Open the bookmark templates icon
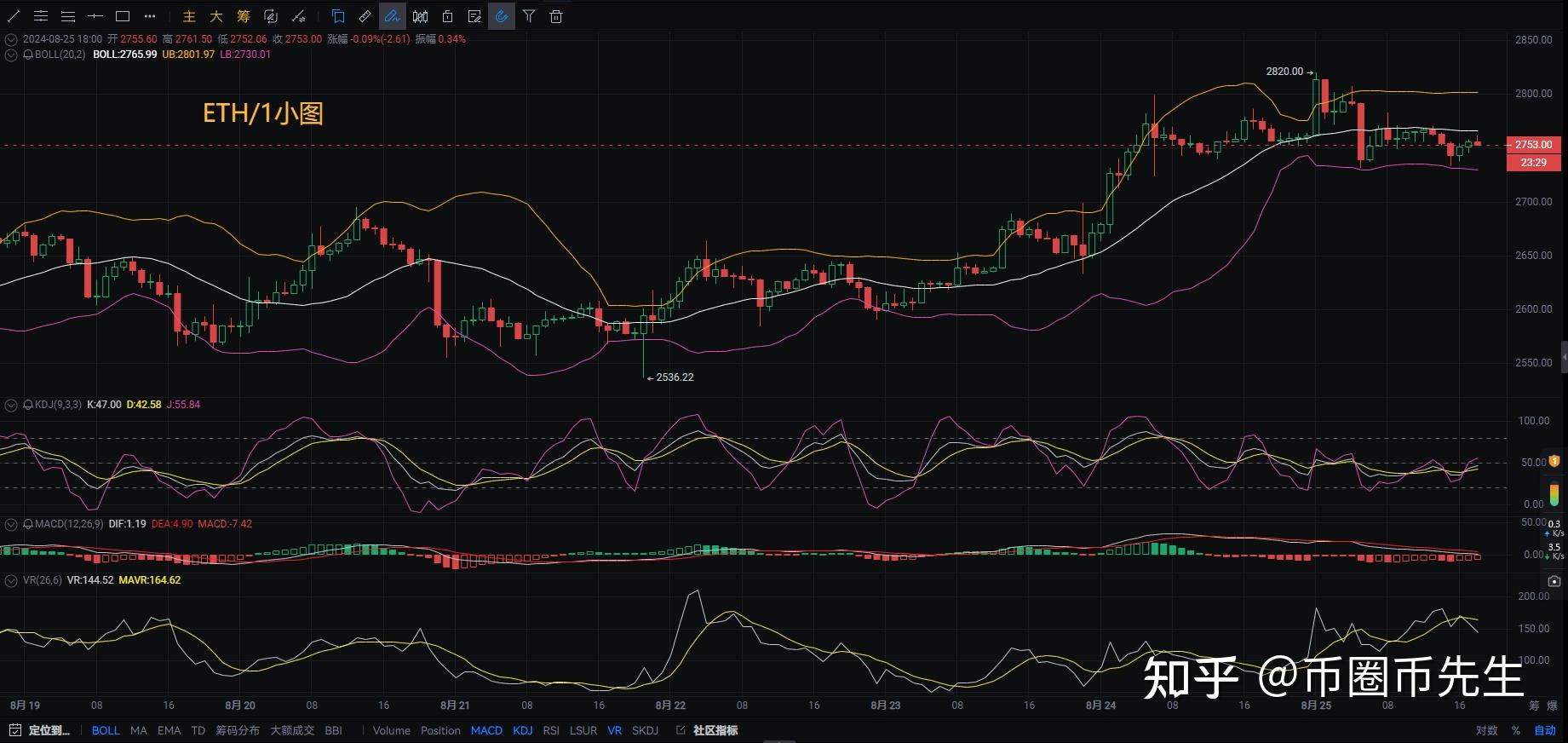The height and width of the screenshot is (743, 1568). pos(338,16)
